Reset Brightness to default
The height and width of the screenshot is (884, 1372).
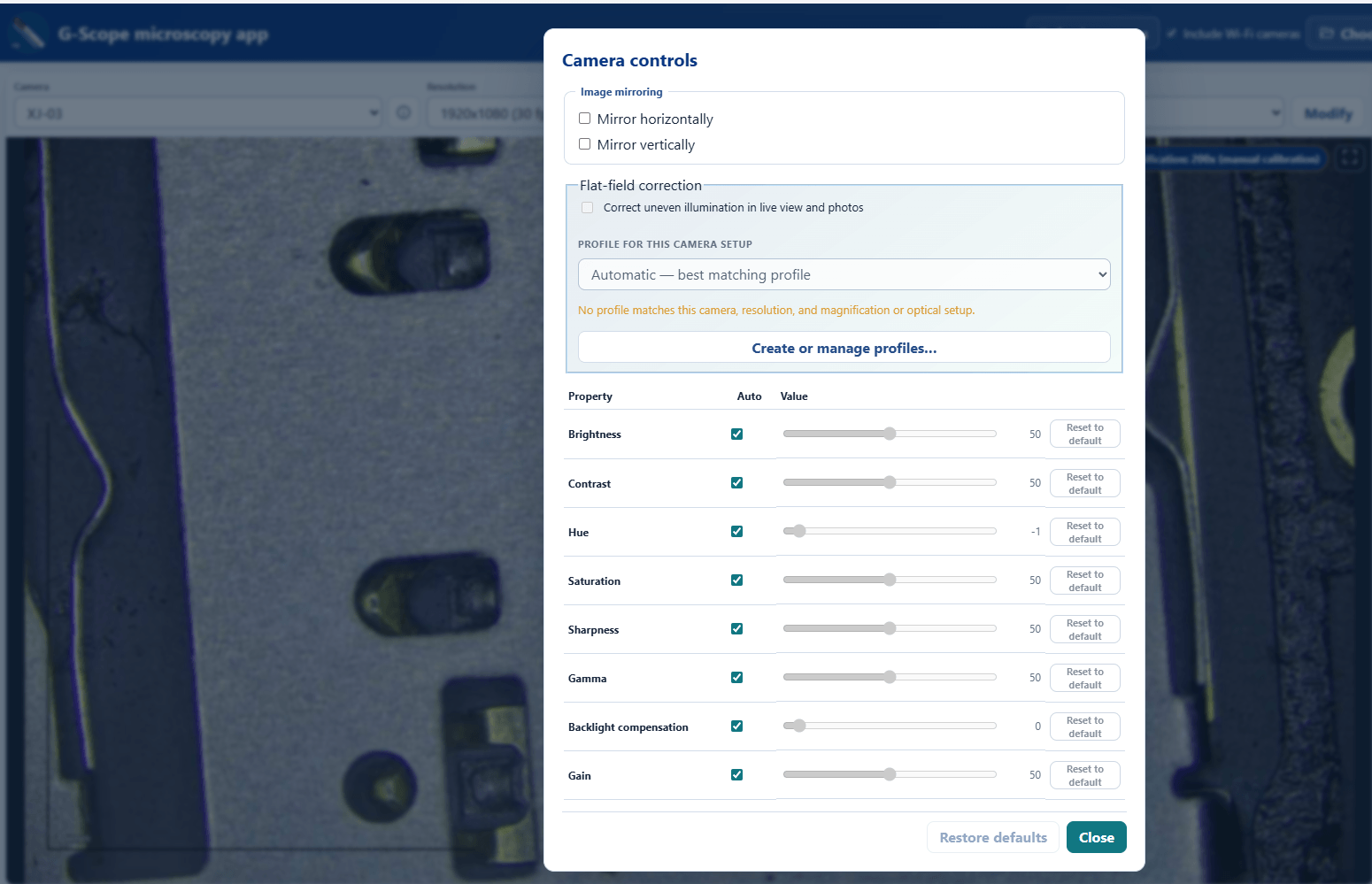pyautogui.click(x=1085, y=434)
